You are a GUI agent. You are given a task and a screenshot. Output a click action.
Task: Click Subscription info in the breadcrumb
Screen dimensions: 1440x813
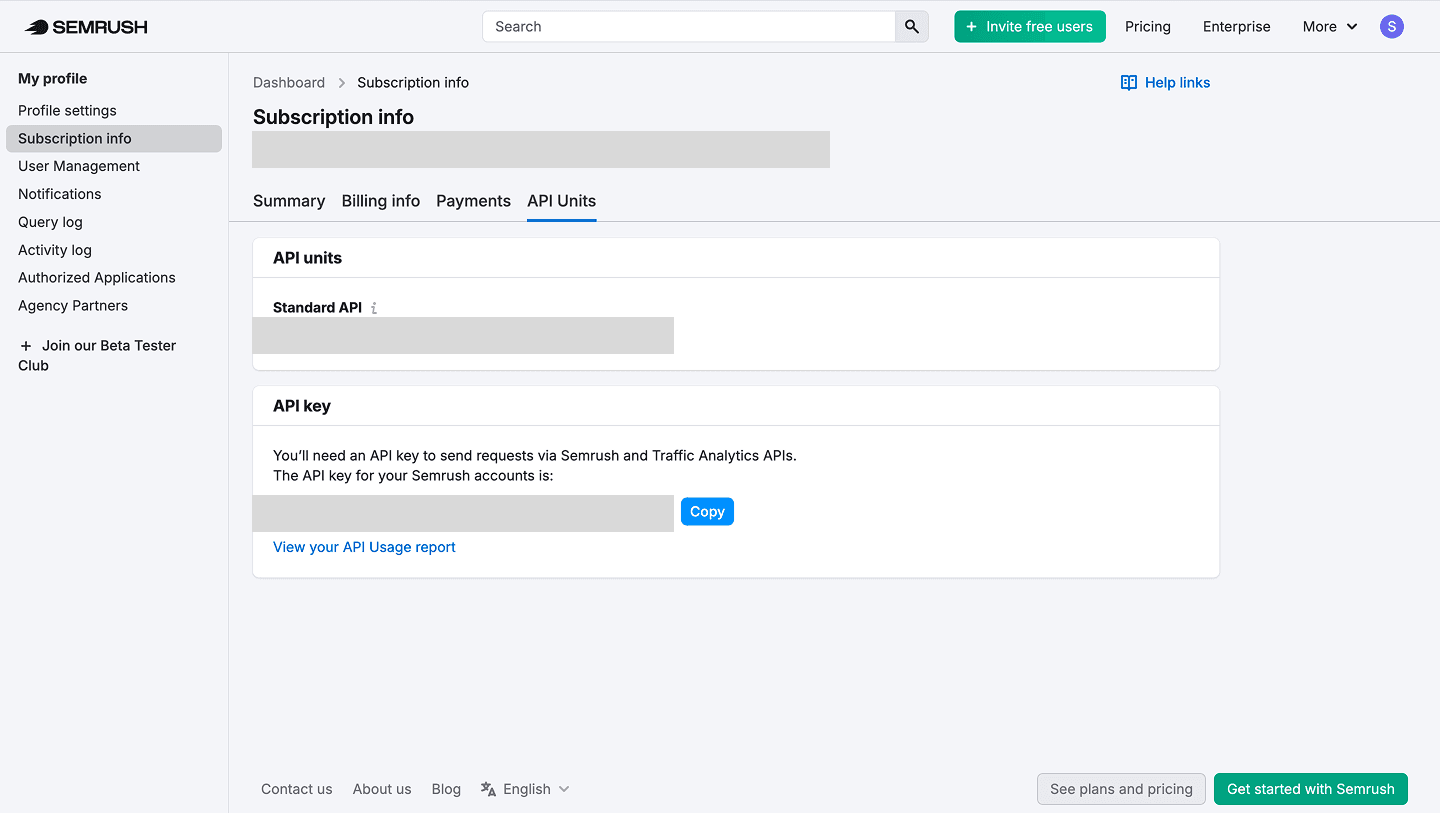[x=413, y=83]
